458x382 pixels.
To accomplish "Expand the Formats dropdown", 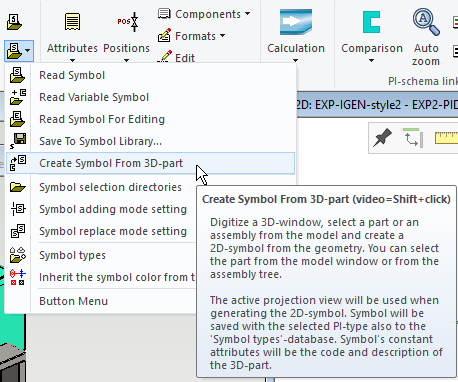I will 191,36.
